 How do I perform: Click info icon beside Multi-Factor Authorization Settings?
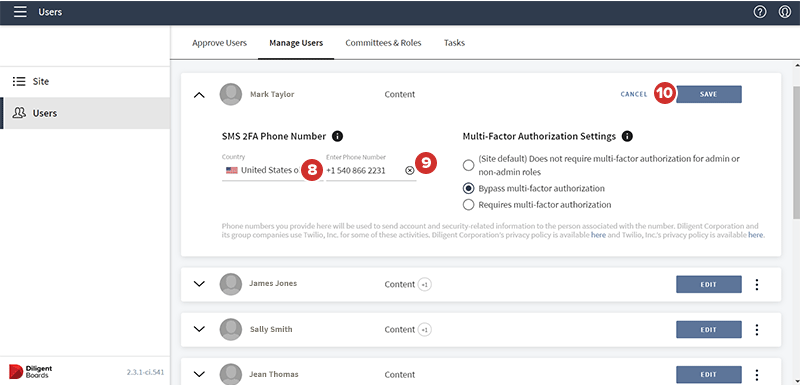pyautogui.click(x=628, y=136)
